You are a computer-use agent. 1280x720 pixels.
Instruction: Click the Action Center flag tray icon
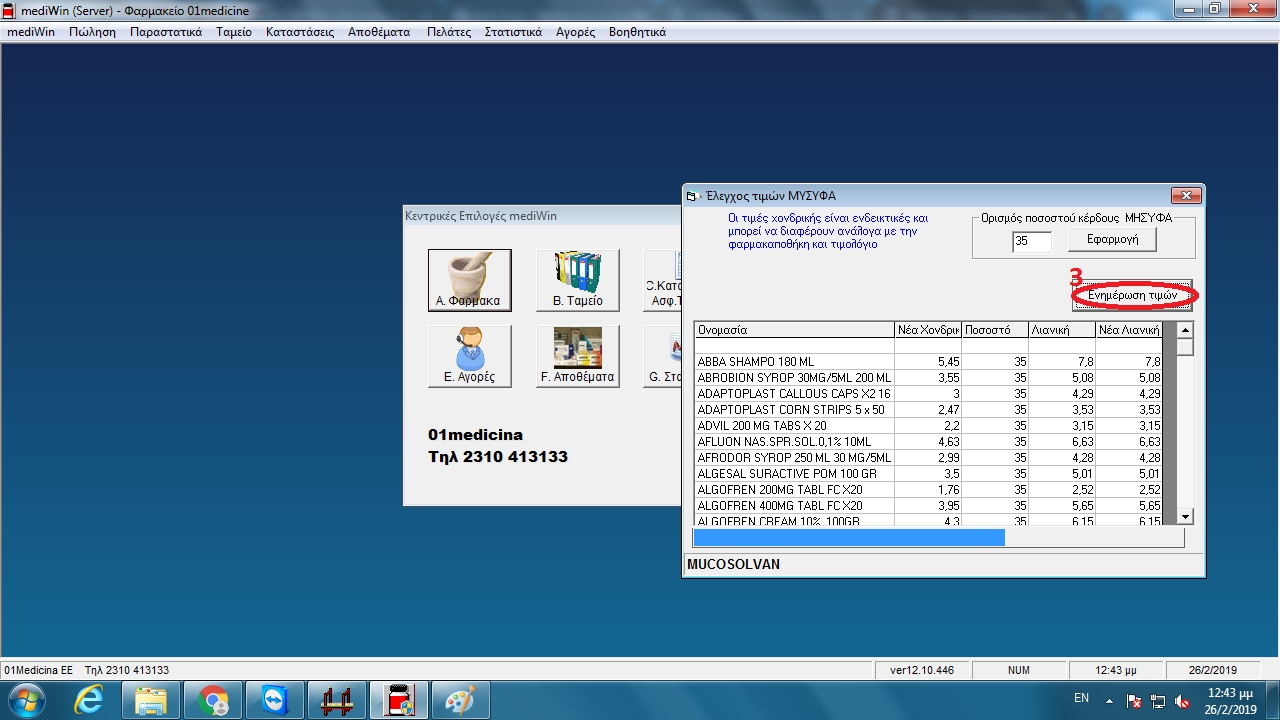coord(1134,700)
